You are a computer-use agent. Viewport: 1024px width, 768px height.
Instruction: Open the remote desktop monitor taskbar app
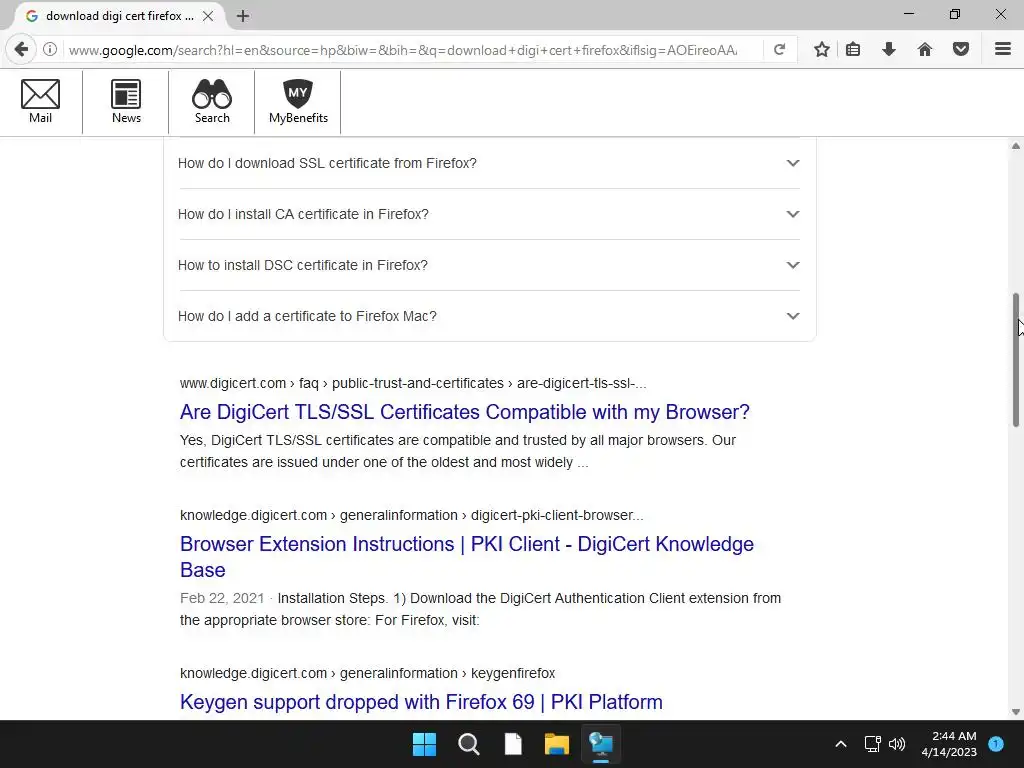[x=601, y=744]
